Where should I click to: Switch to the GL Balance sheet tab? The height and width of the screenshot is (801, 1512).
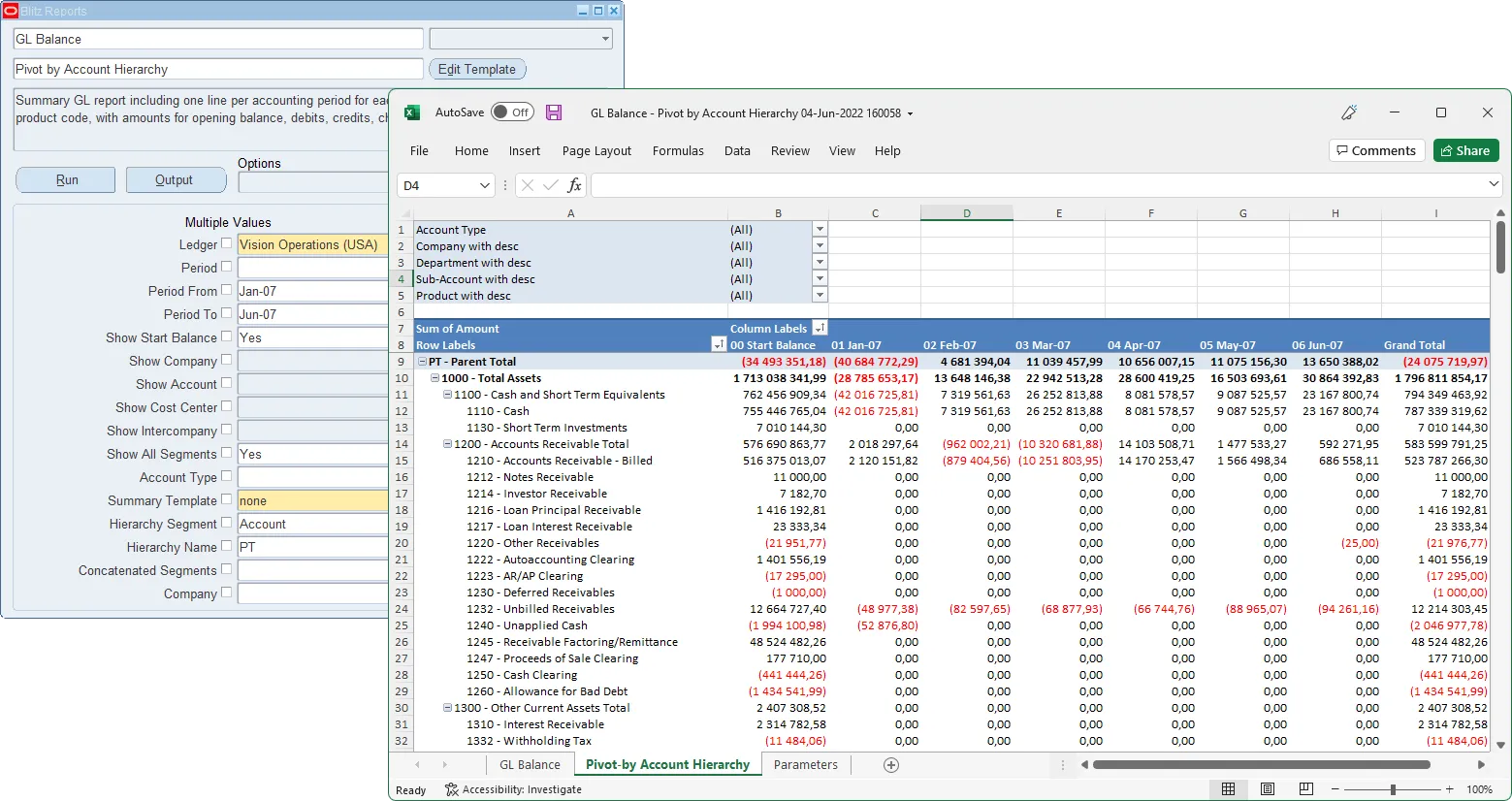tap(530, 765)
